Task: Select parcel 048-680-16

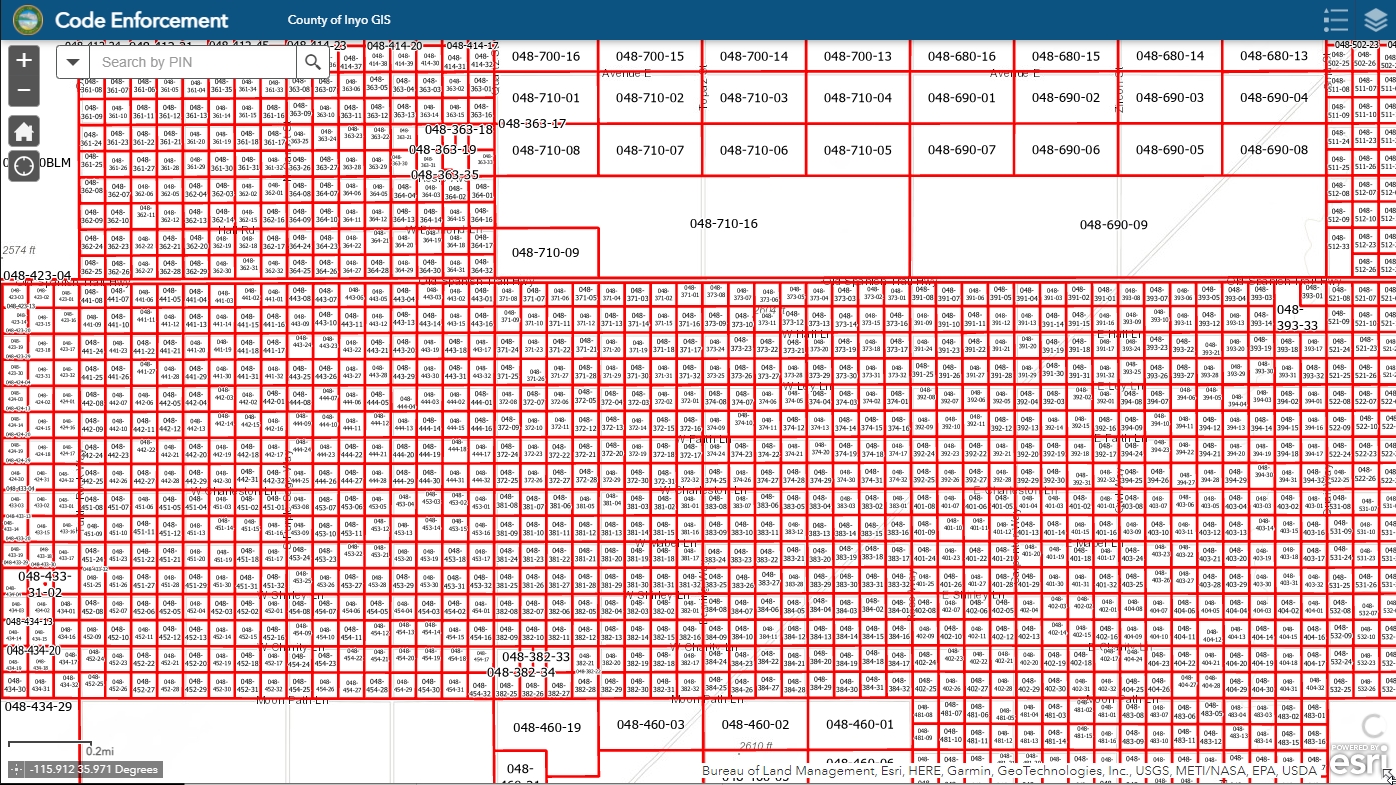Action: [x=961, y=57]
